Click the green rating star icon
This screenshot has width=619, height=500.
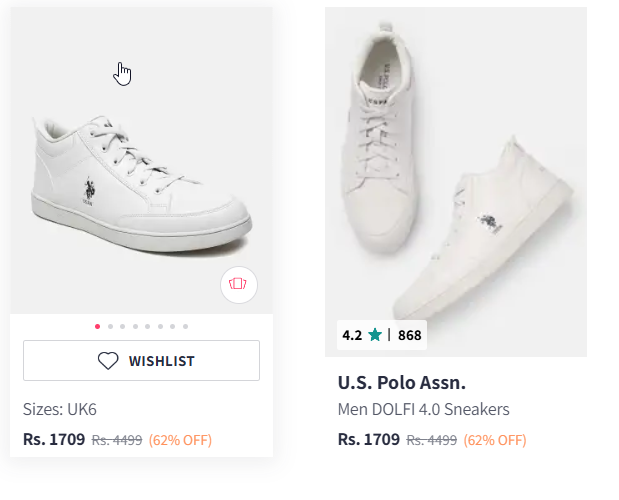[375, 335]
